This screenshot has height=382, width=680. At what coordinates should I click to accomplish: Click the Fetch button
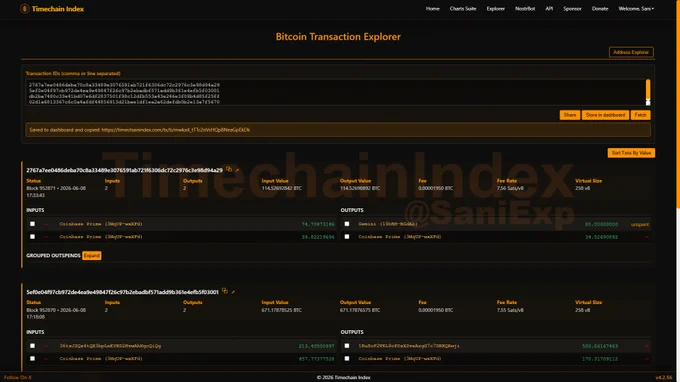(641, 115)
